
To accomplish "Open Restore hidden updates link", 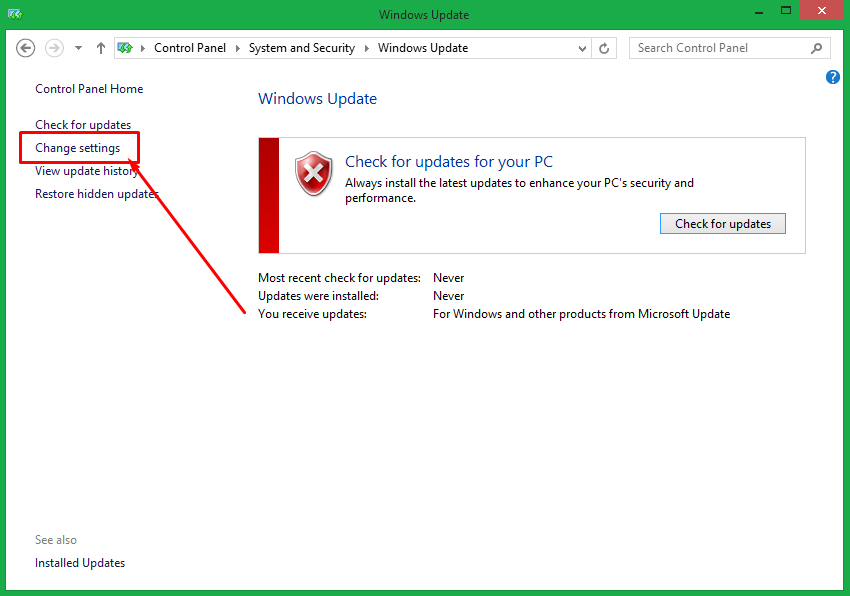I will [96, 194].
